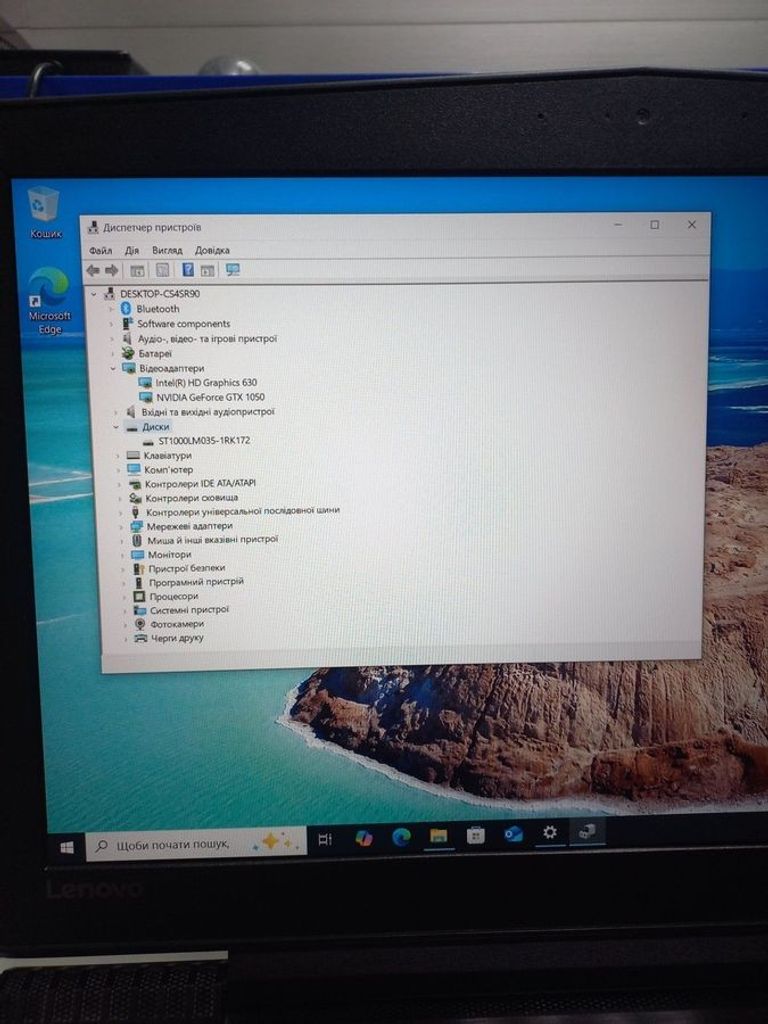This screenshot has width=768, height=1024.
Task: Open Outlook from the taskbar
Action: point(513,834)
